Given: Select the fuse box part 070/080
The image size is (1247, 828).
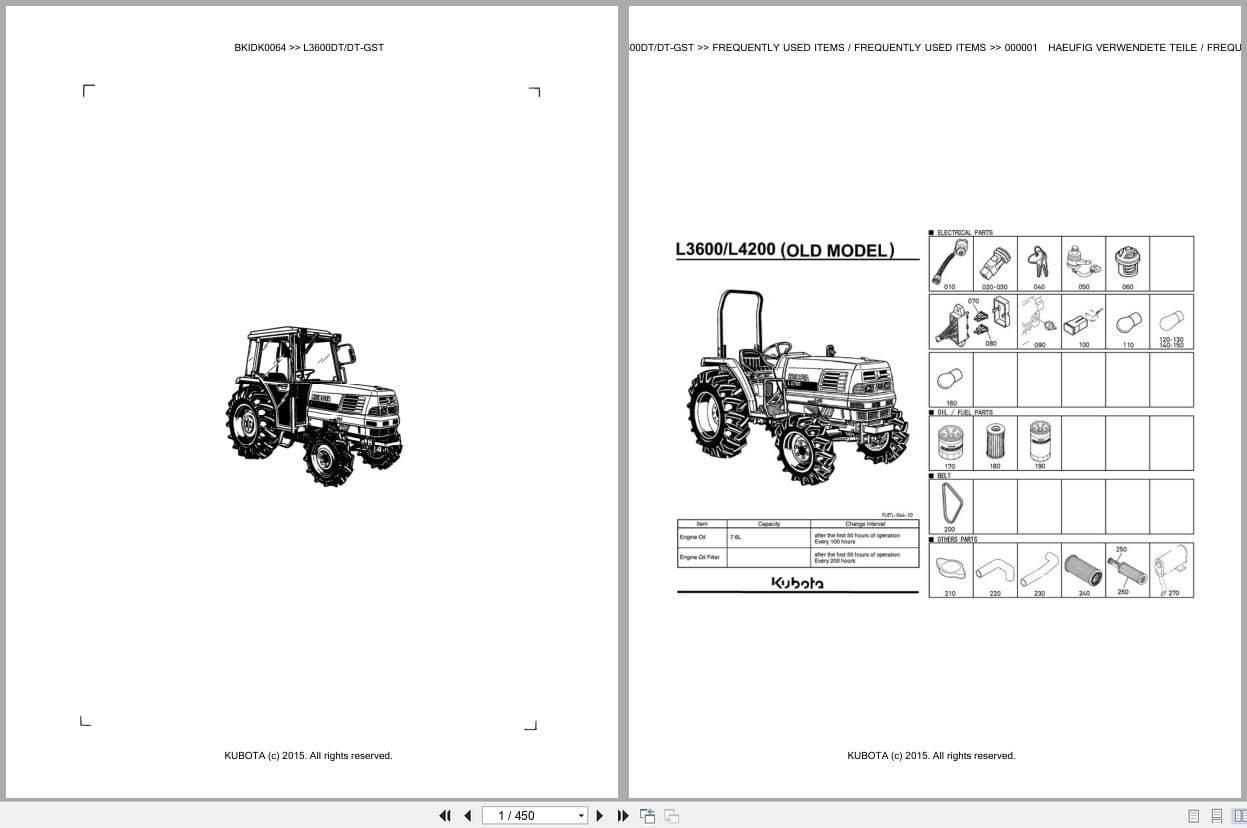Looking at the screenshot, I should click(x=973, y=322).
